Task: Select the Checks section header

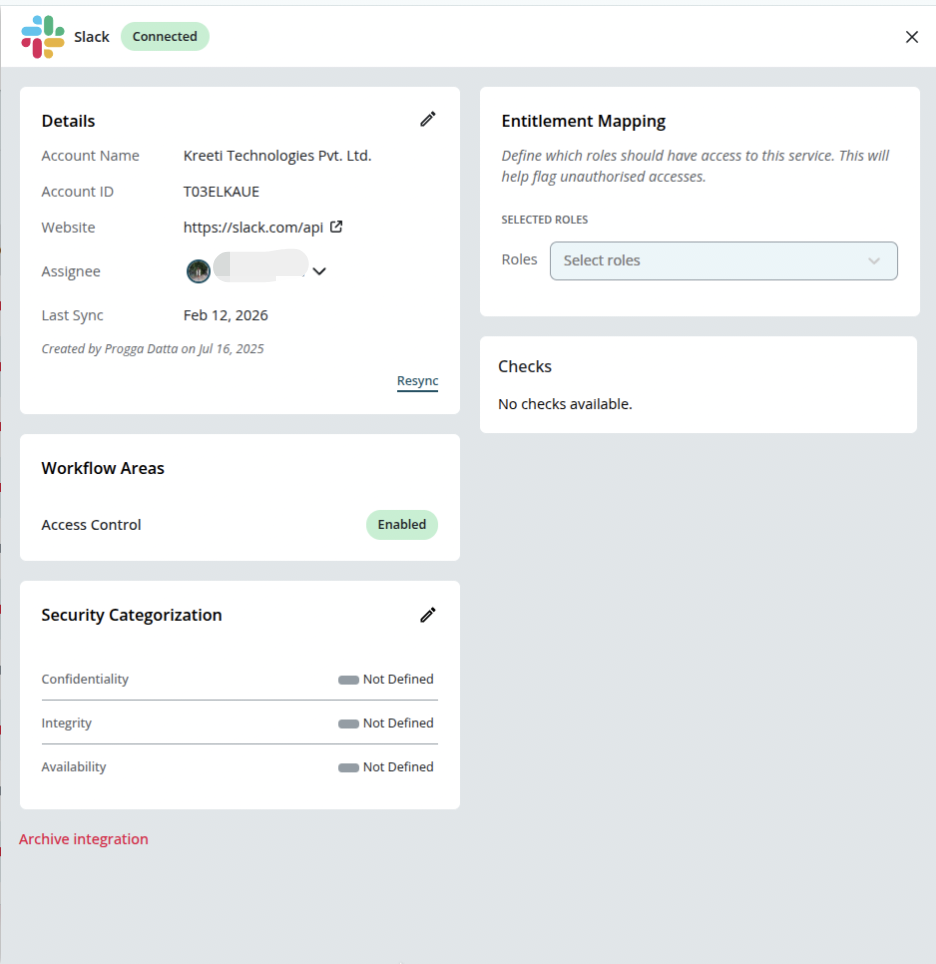Action: [524, 366]
